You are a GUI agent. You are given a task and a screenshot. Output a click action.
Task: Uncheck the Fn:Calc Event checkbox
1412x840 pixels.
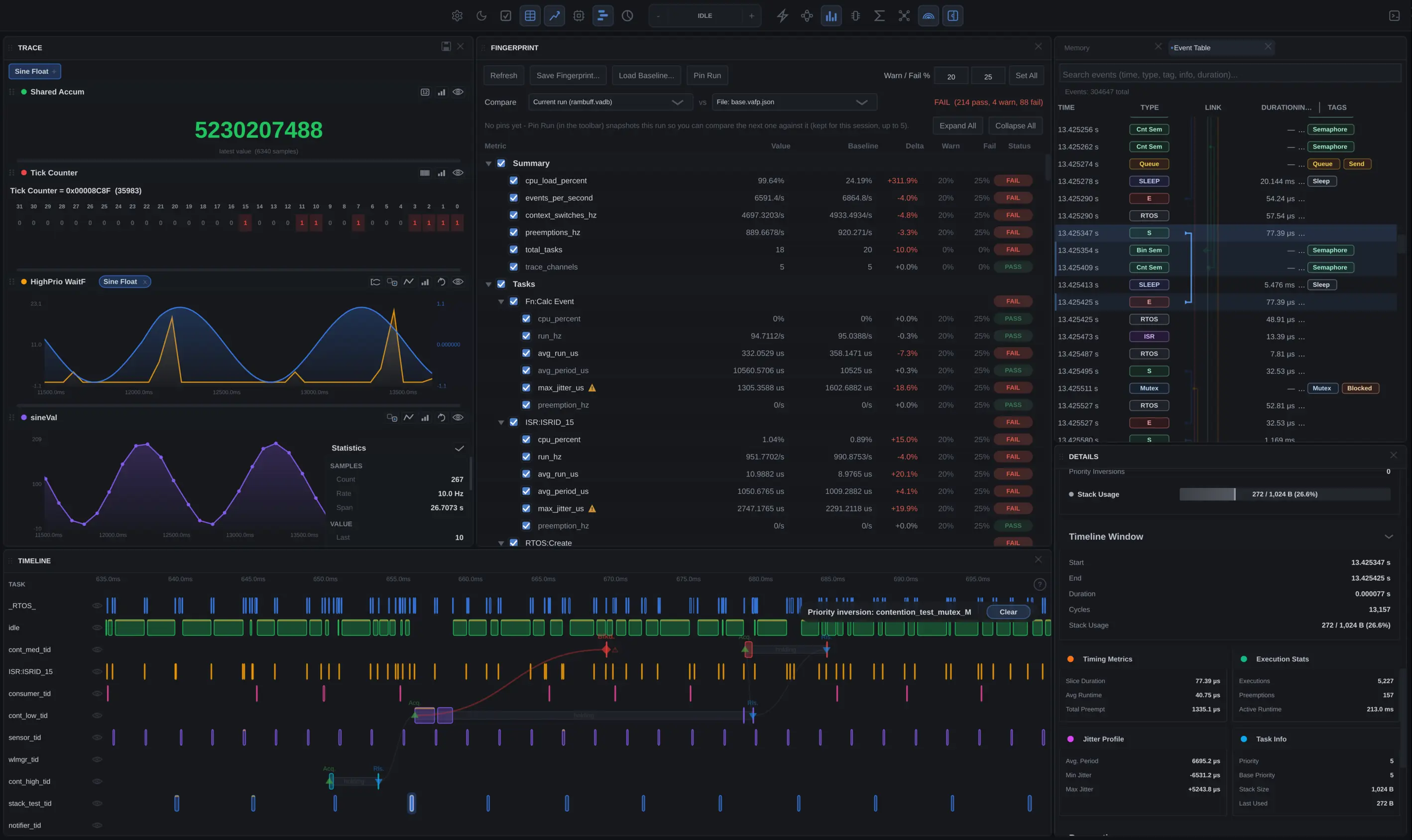pos(513,301)
